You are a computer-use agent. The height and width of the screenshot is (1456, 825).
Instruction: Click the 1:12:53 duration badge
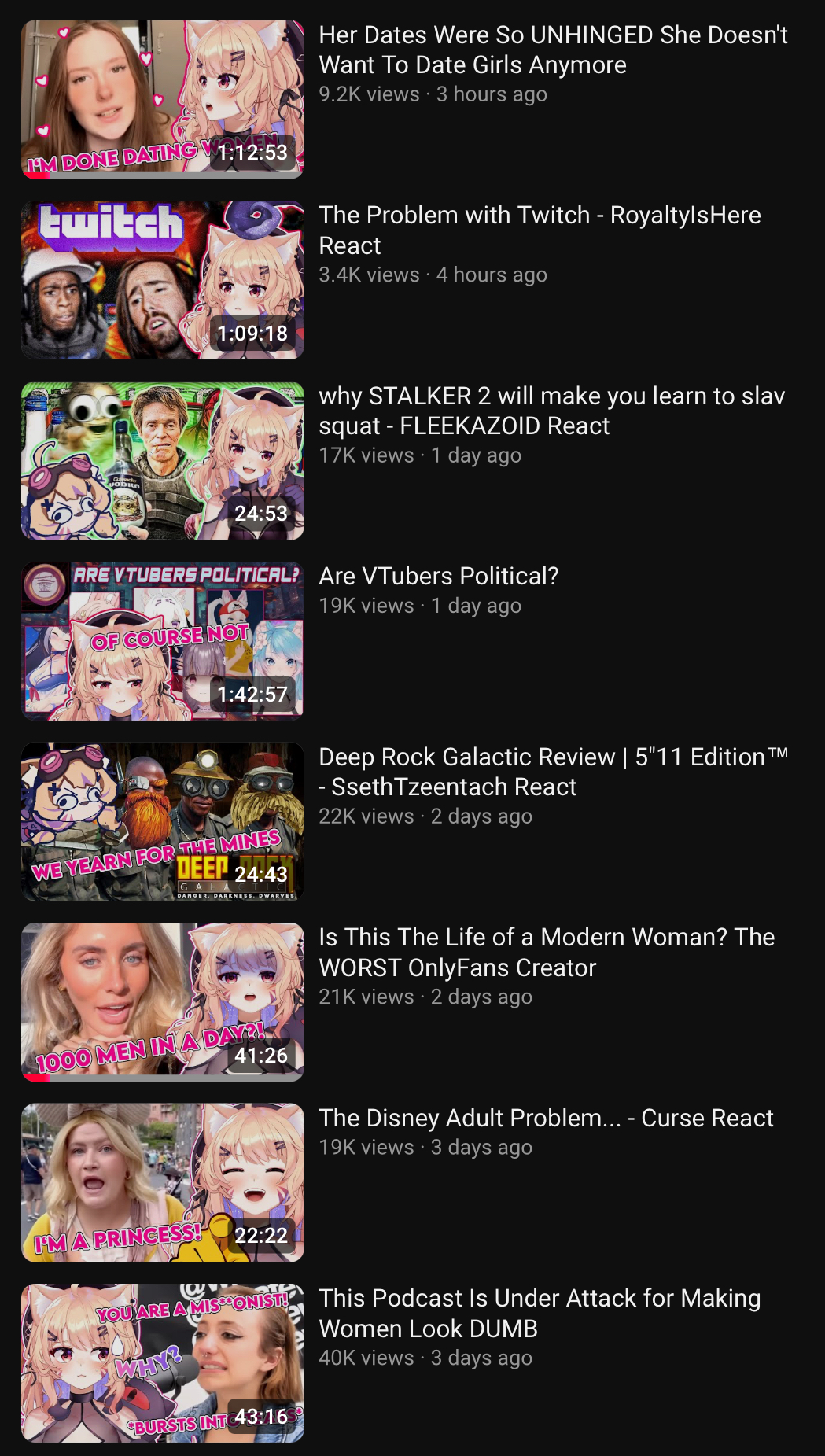point(252,153)
